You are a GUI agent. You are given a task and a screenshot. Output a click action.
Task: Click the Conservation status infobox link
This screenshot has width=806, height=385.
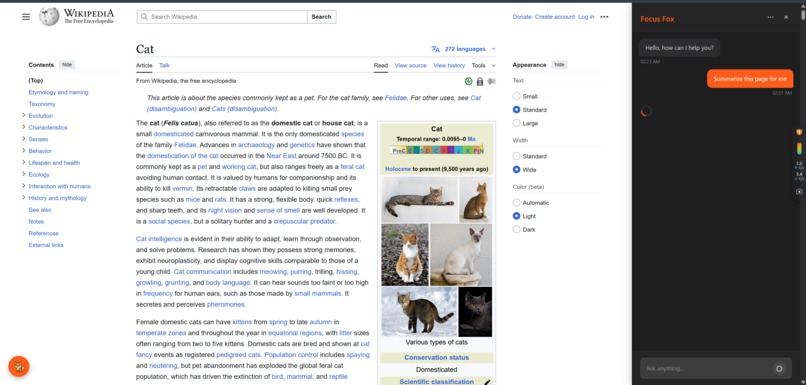pyautogui.click(x=436, y=357)
